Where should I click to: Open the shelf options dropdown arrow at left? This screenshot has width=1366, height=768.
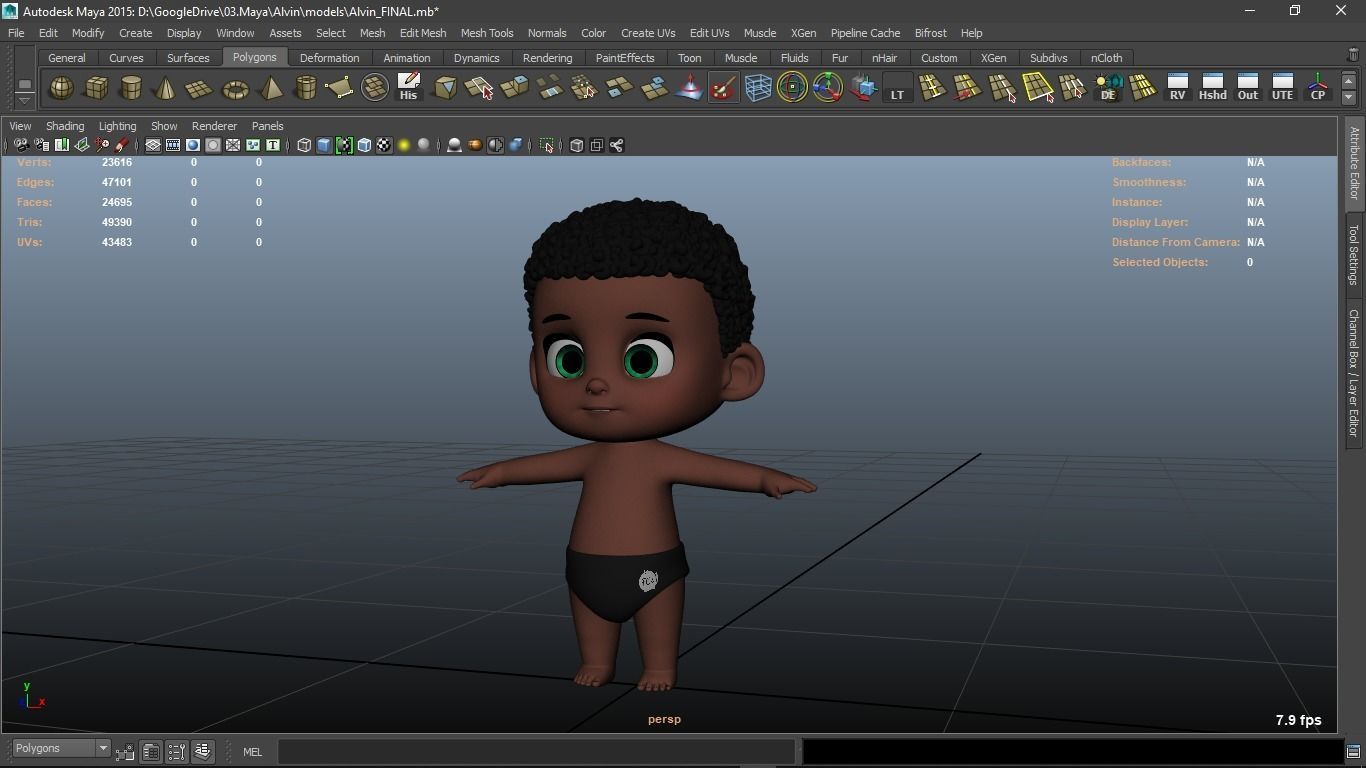[x=25, y=100]
